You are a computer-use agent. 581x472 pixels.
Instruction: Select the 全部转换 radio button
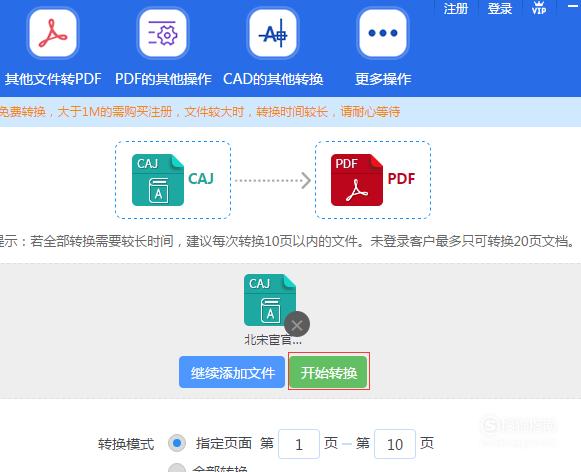177,468
